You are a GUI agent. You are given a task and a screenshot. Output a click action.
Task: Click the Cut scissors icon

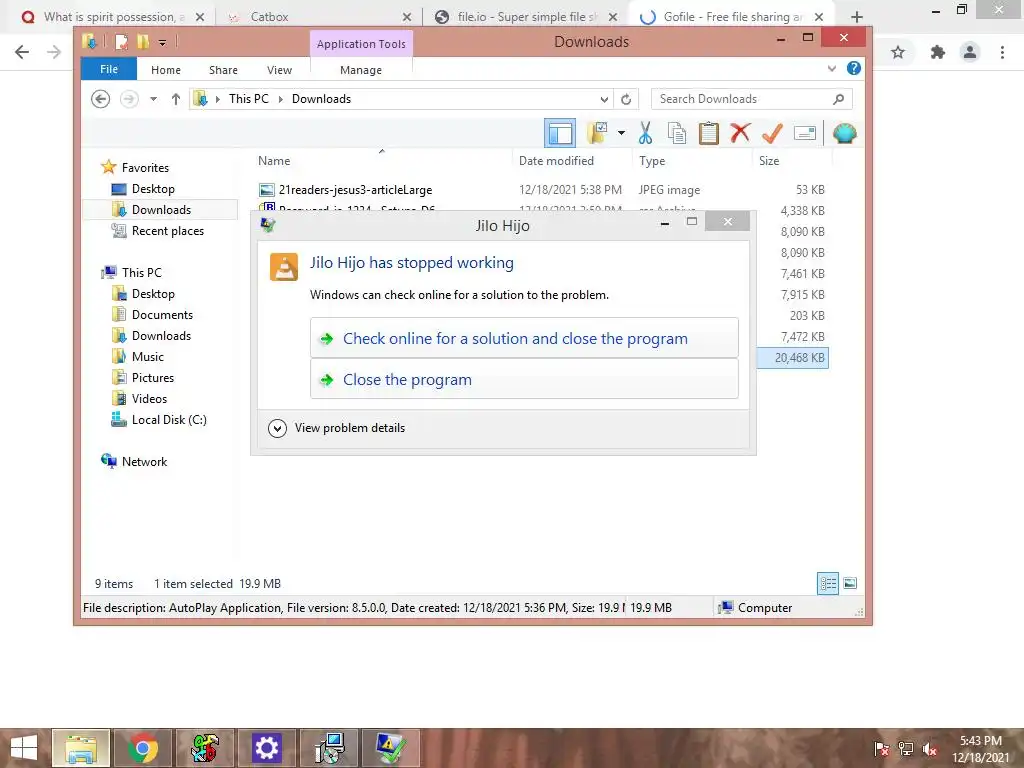tap(645, 133)
